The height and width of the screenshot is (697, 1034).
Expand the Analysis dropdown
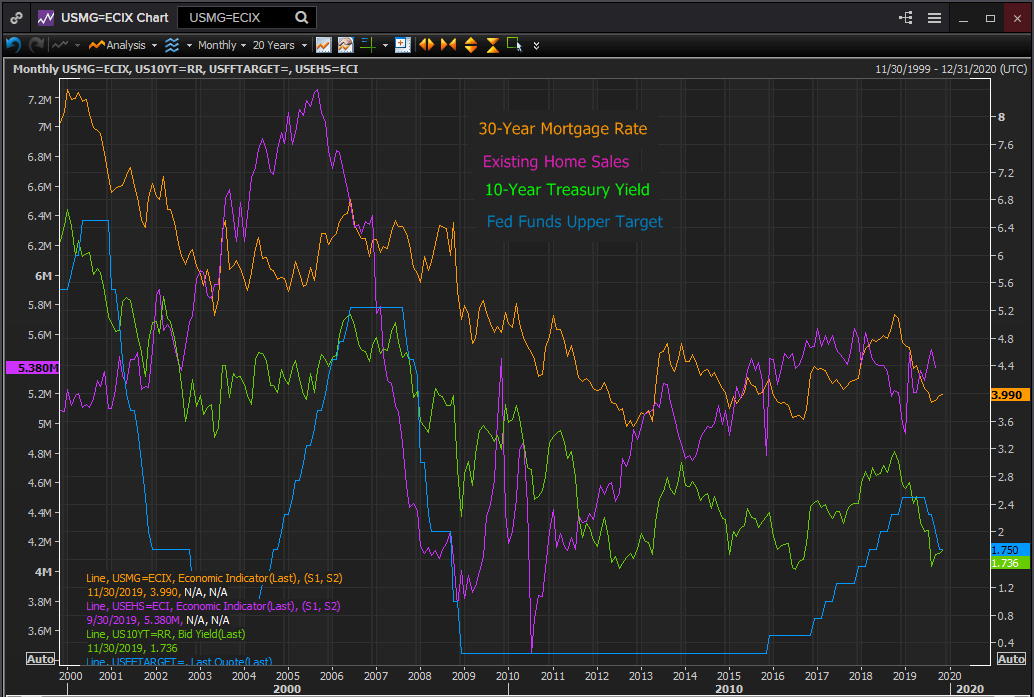click(x=123, y=45)
